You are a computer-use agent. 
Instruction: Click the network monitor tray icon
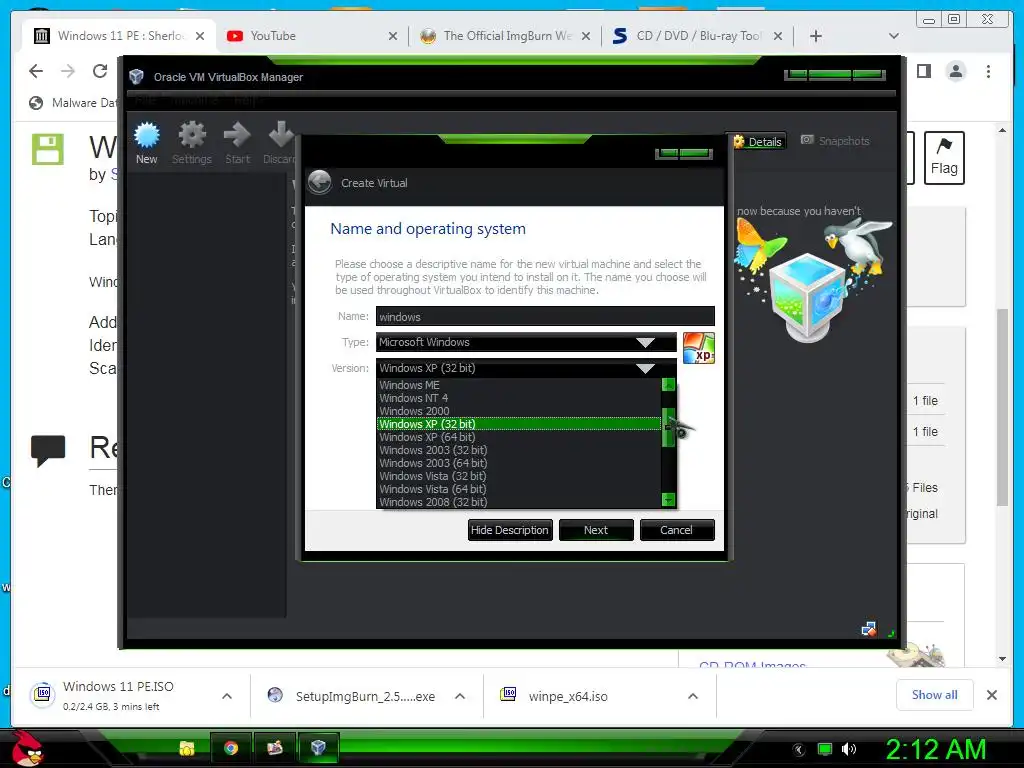pos(824,749)
